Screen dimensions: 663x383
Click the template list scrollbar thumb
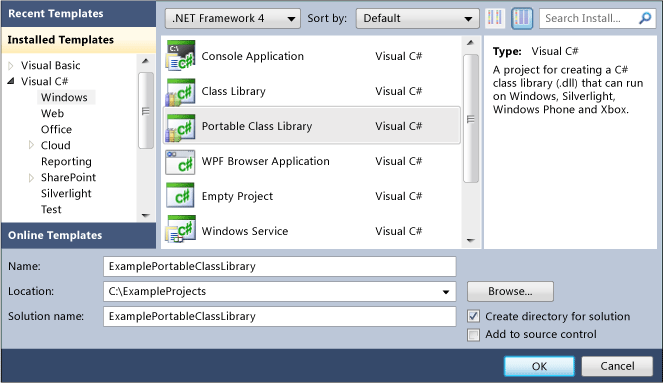[x=471, y=118]
